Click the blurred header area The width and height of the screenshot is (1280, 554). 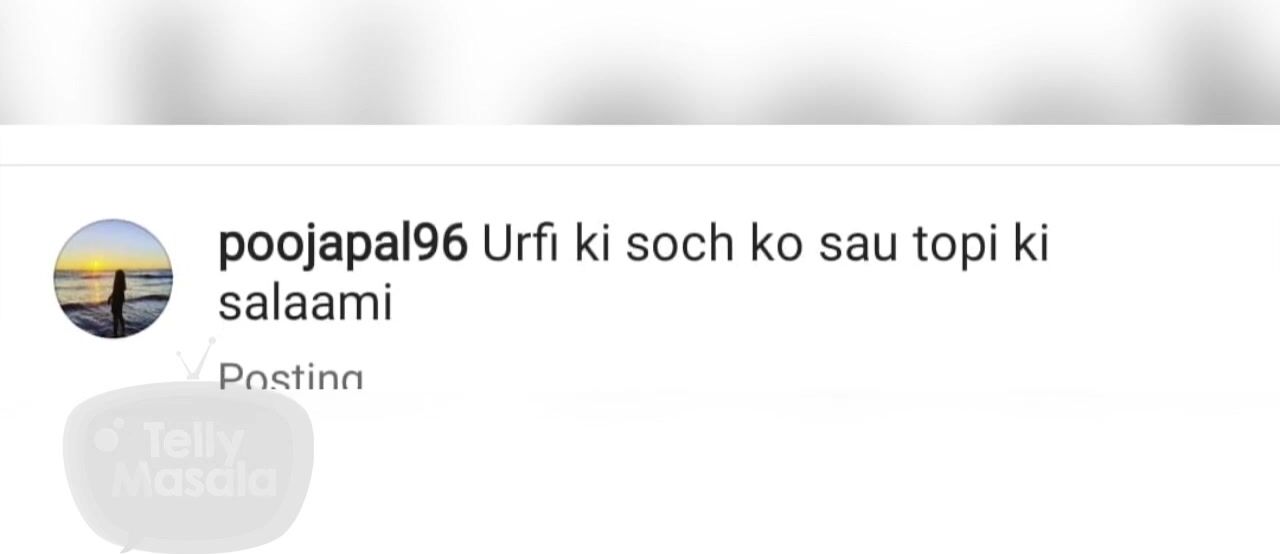pos(640,62)
